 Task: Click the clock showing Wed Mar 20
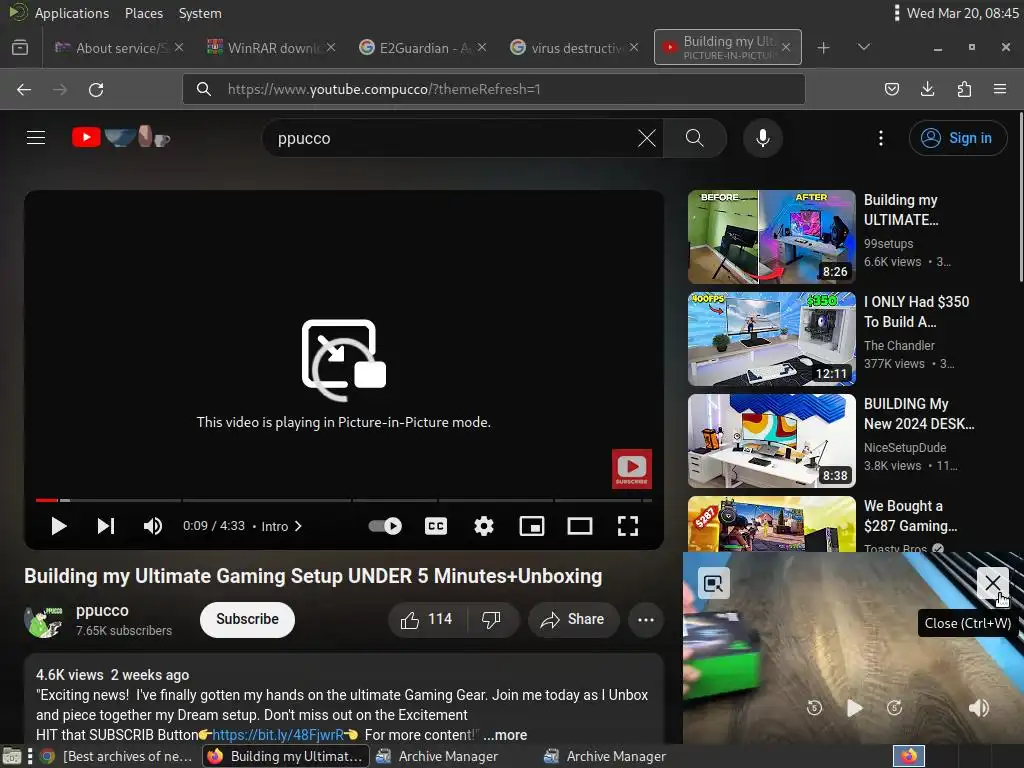point(963,13)
